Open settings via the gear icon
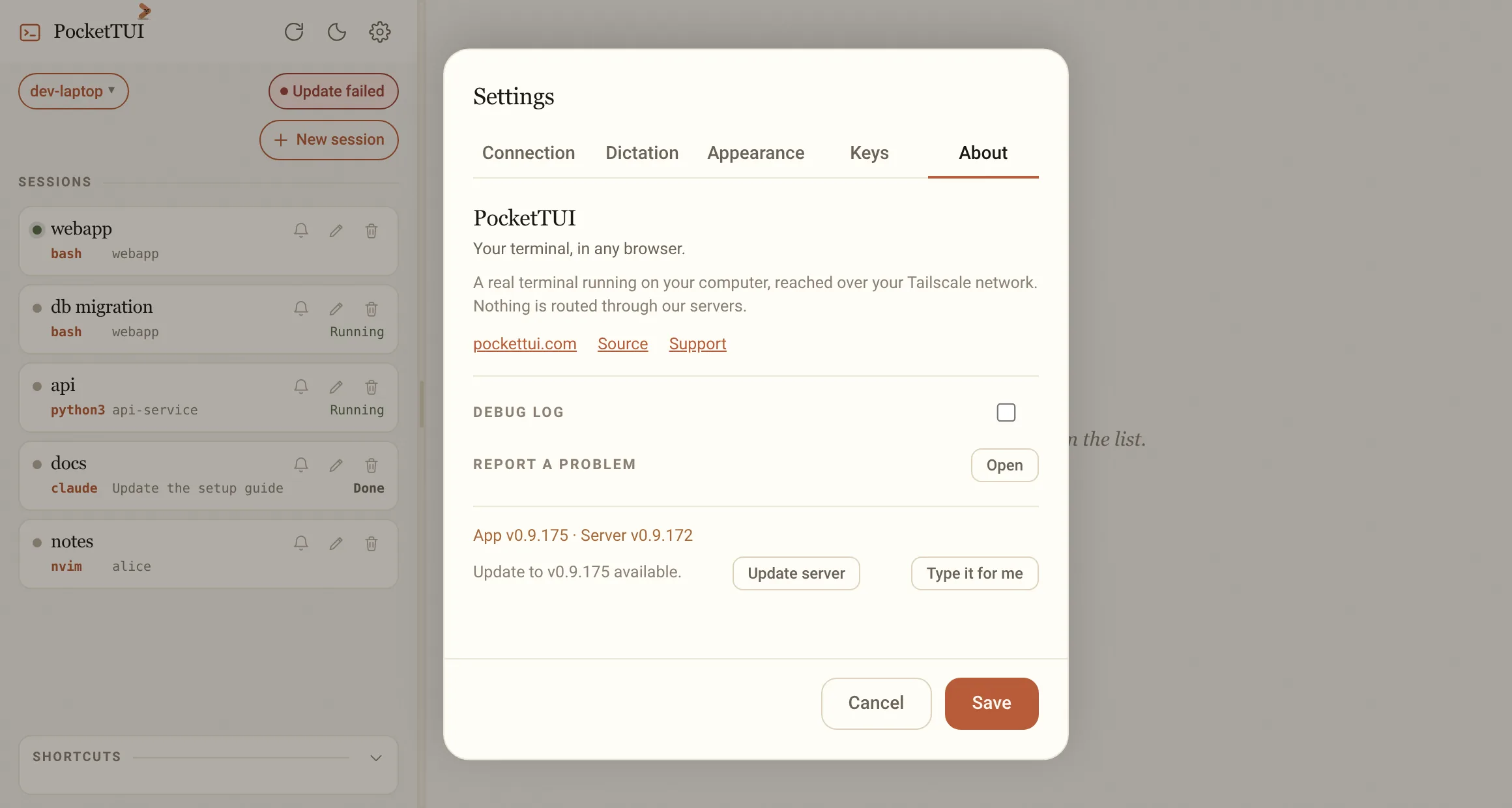Image resolution: width=1512 pixels, height=808 pixels. [380, 32]
